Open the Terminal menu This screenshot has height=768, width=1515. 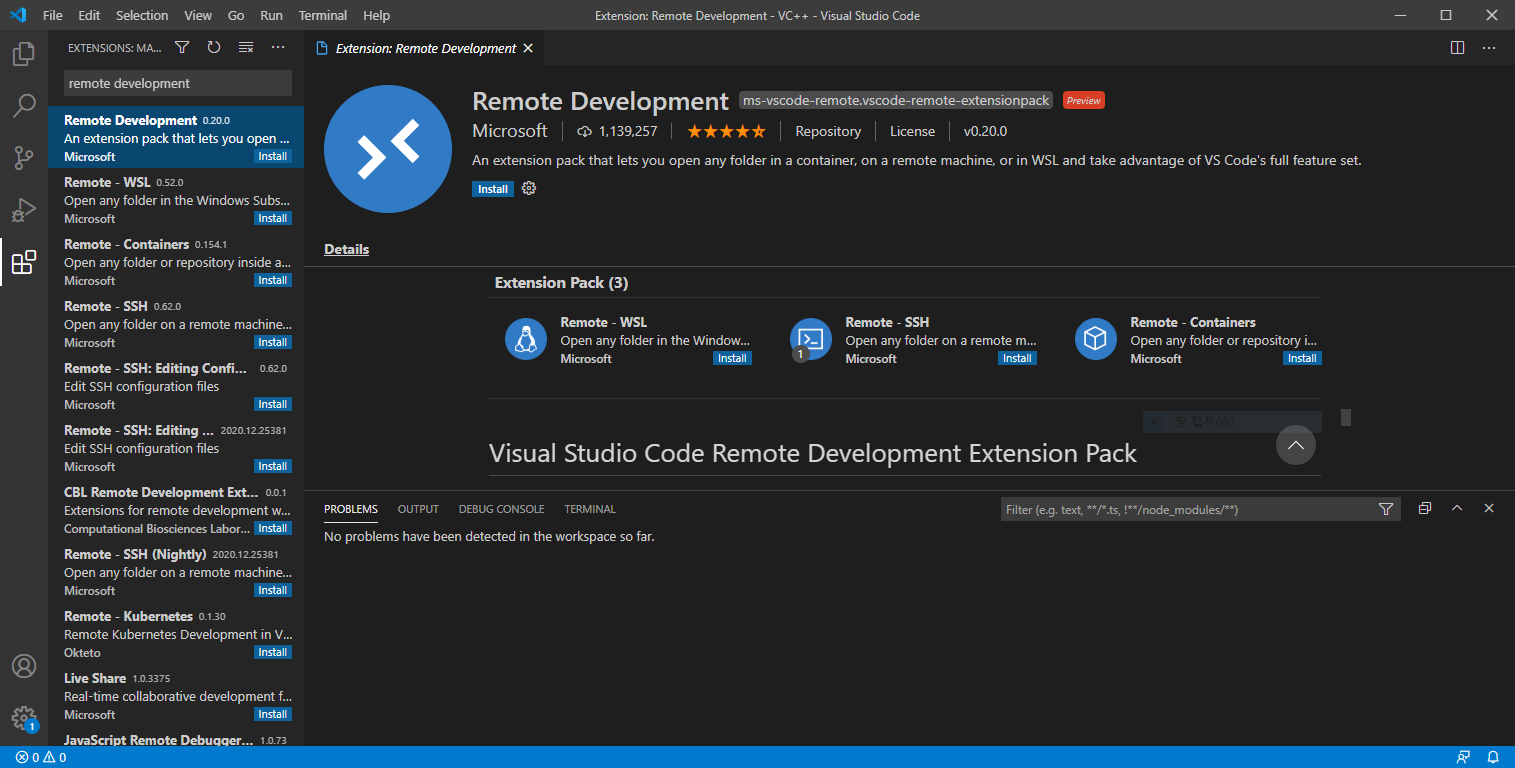[x=323, y=15]
